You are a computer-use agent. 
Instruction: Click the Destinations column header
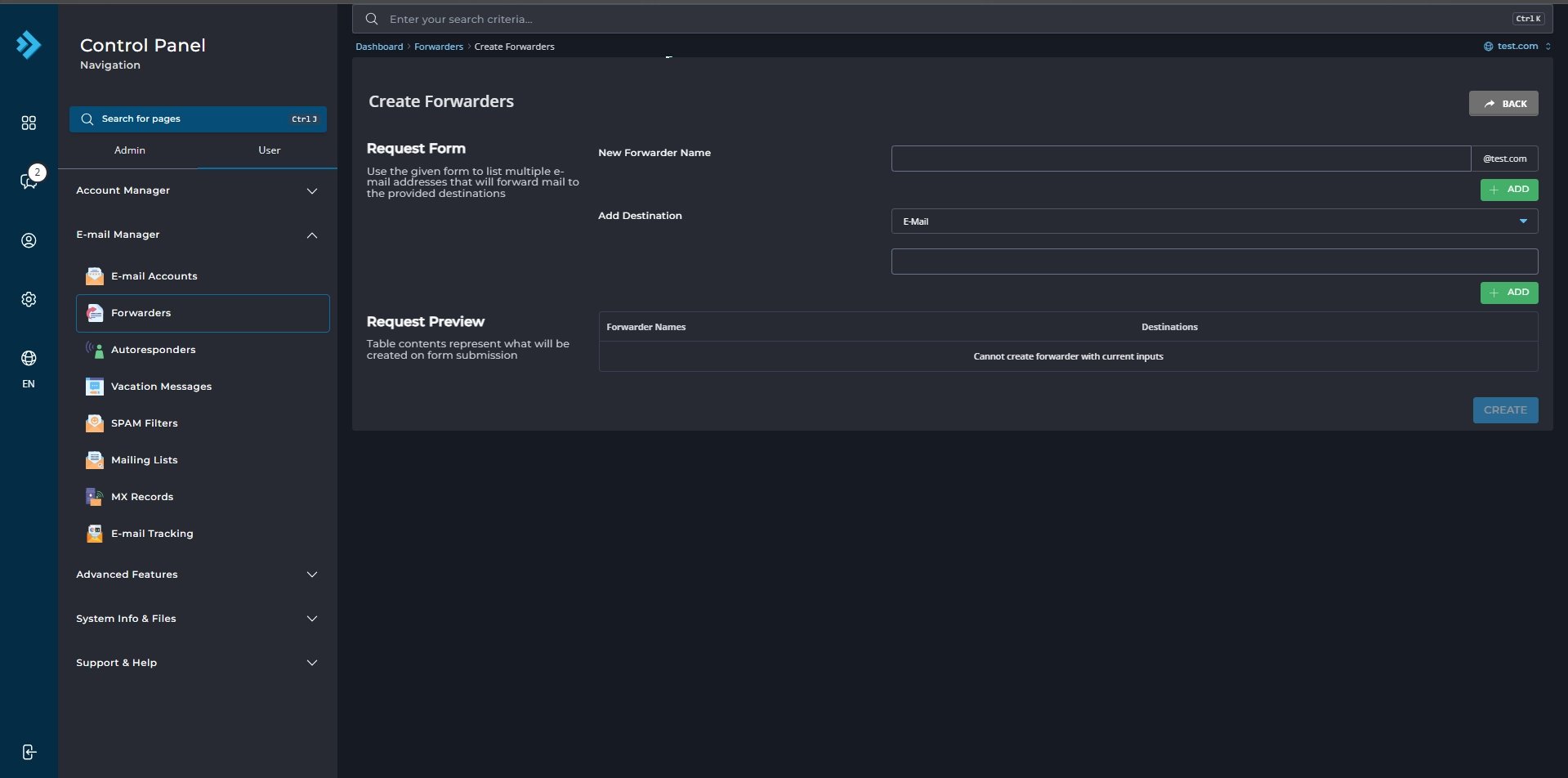point(1169,327)
